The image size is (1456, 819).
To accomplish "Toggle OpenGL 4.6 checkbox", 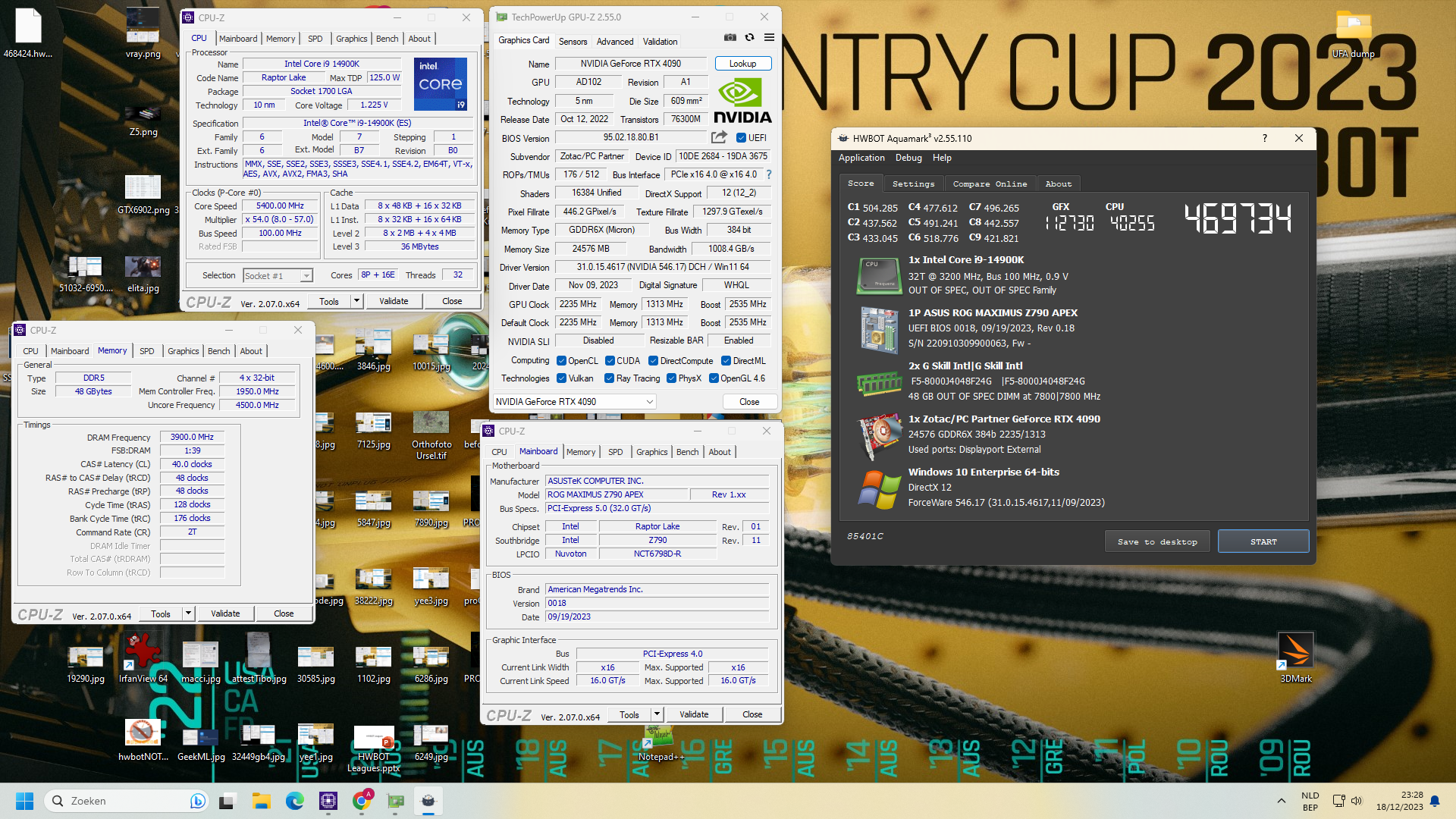I will tap(714, 378).
